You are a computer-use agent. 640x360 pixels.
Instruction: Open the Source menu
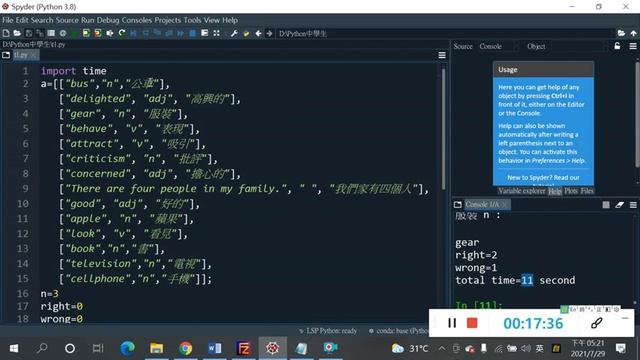tap(67, 20)
